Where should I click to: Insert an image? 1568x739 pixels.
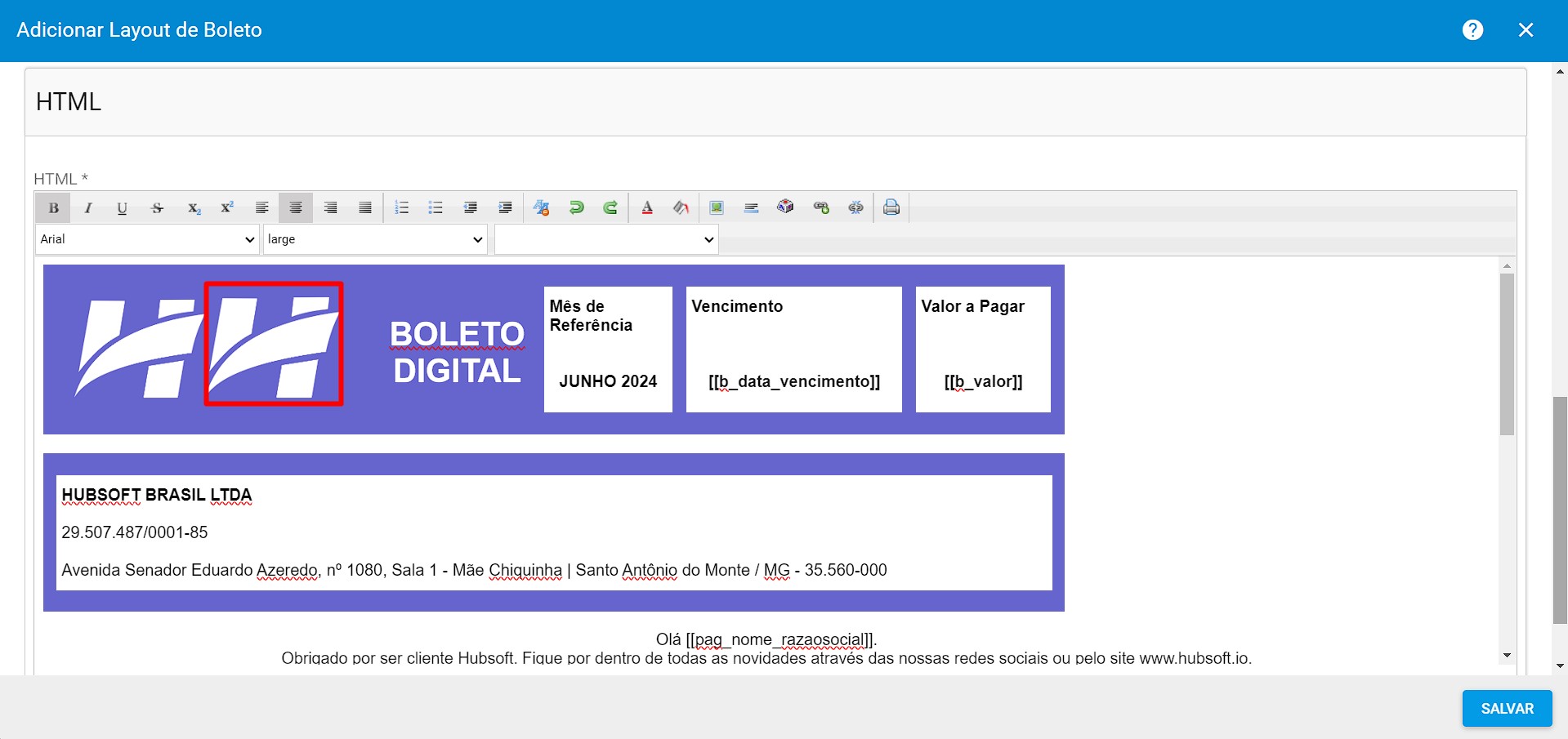(x=717, y=208)
